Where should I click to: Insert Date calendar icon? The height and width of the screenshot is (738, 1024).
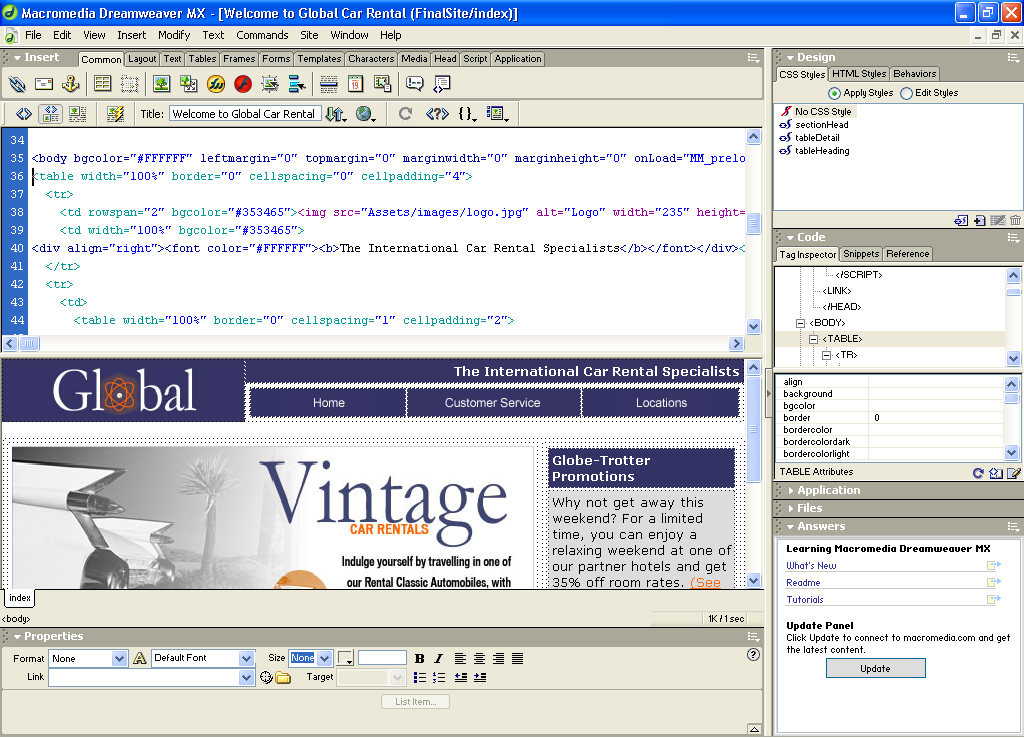point(355,84)
